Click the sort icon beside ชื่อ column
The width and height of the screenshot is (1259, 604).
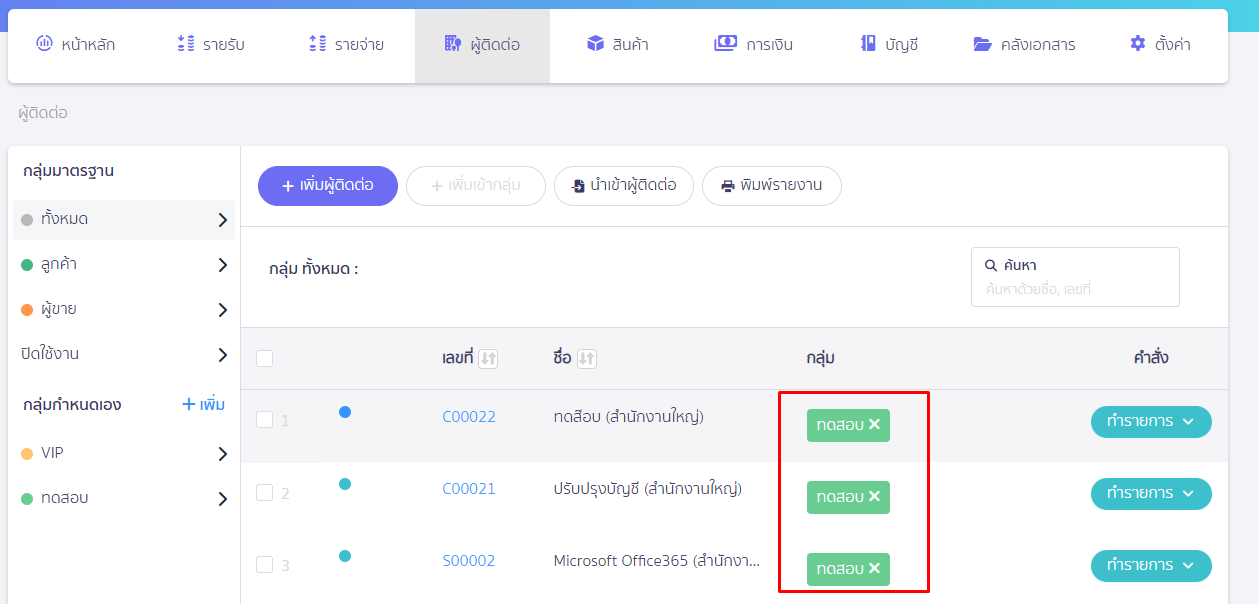[x=587, y=358]
